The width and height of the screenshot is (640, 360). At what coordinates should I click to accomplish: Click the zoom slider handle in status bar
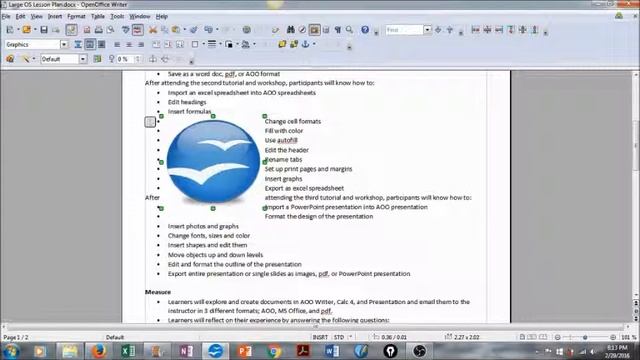(x=585, y=337)
